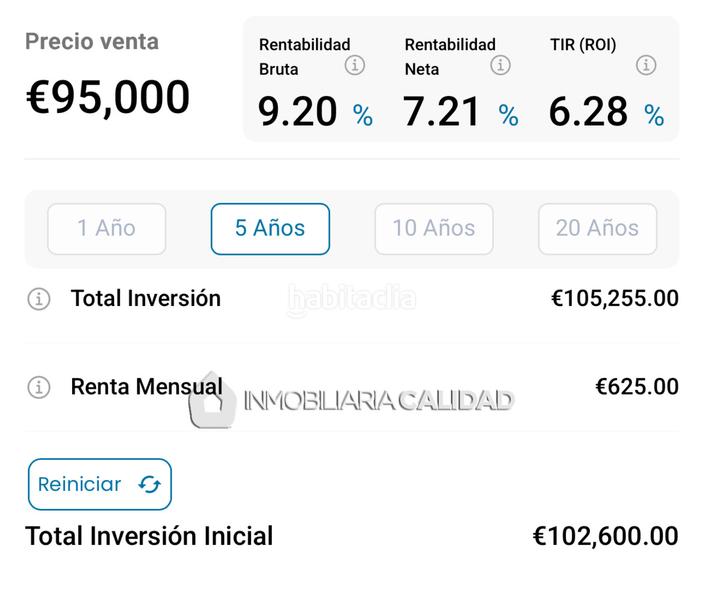Screen dimensions: 704x600
Task: Click the €625.00 monthly rent value
Action: 637,387
